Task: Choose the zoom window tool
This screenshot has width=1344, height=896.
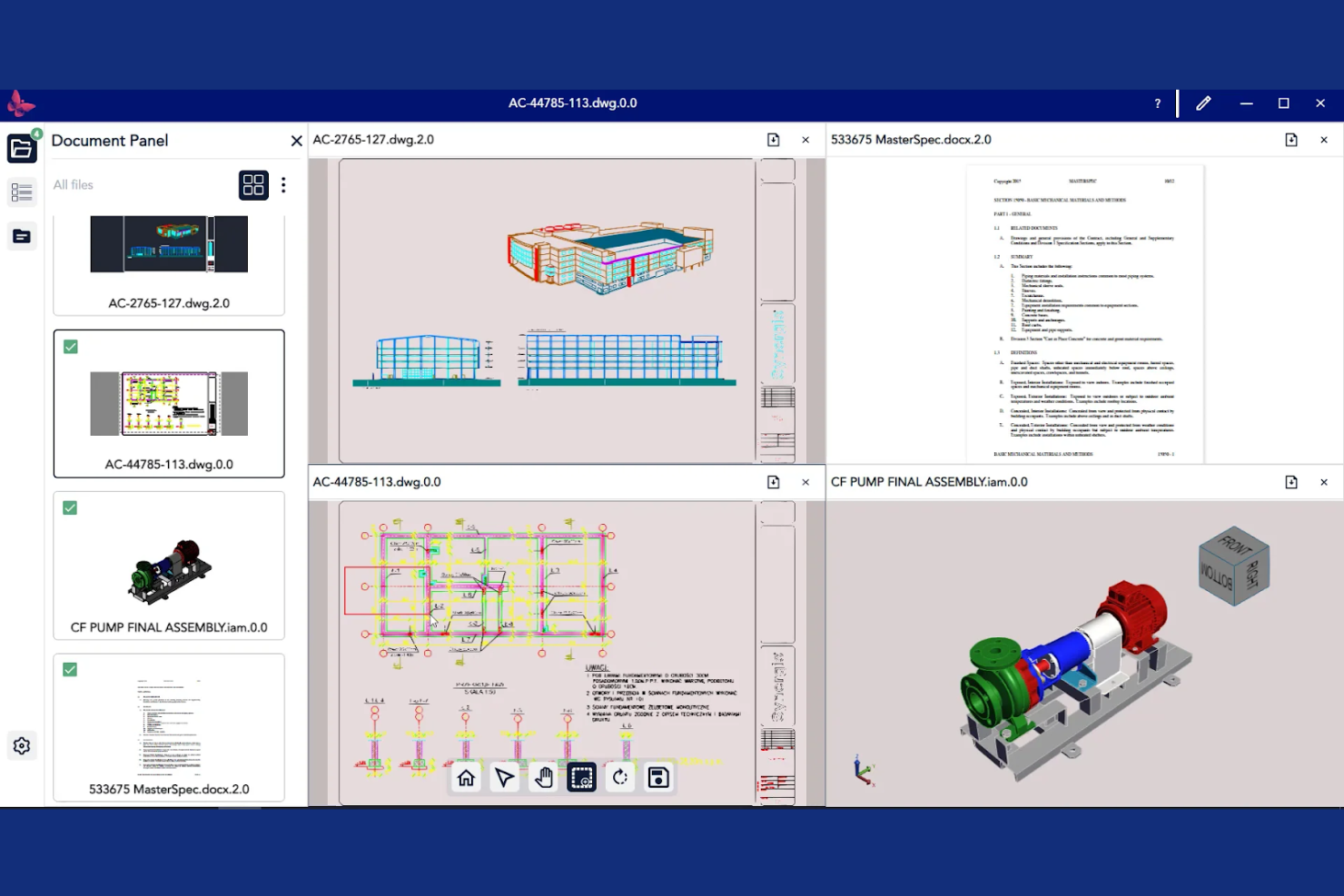Action: [581, 777]
